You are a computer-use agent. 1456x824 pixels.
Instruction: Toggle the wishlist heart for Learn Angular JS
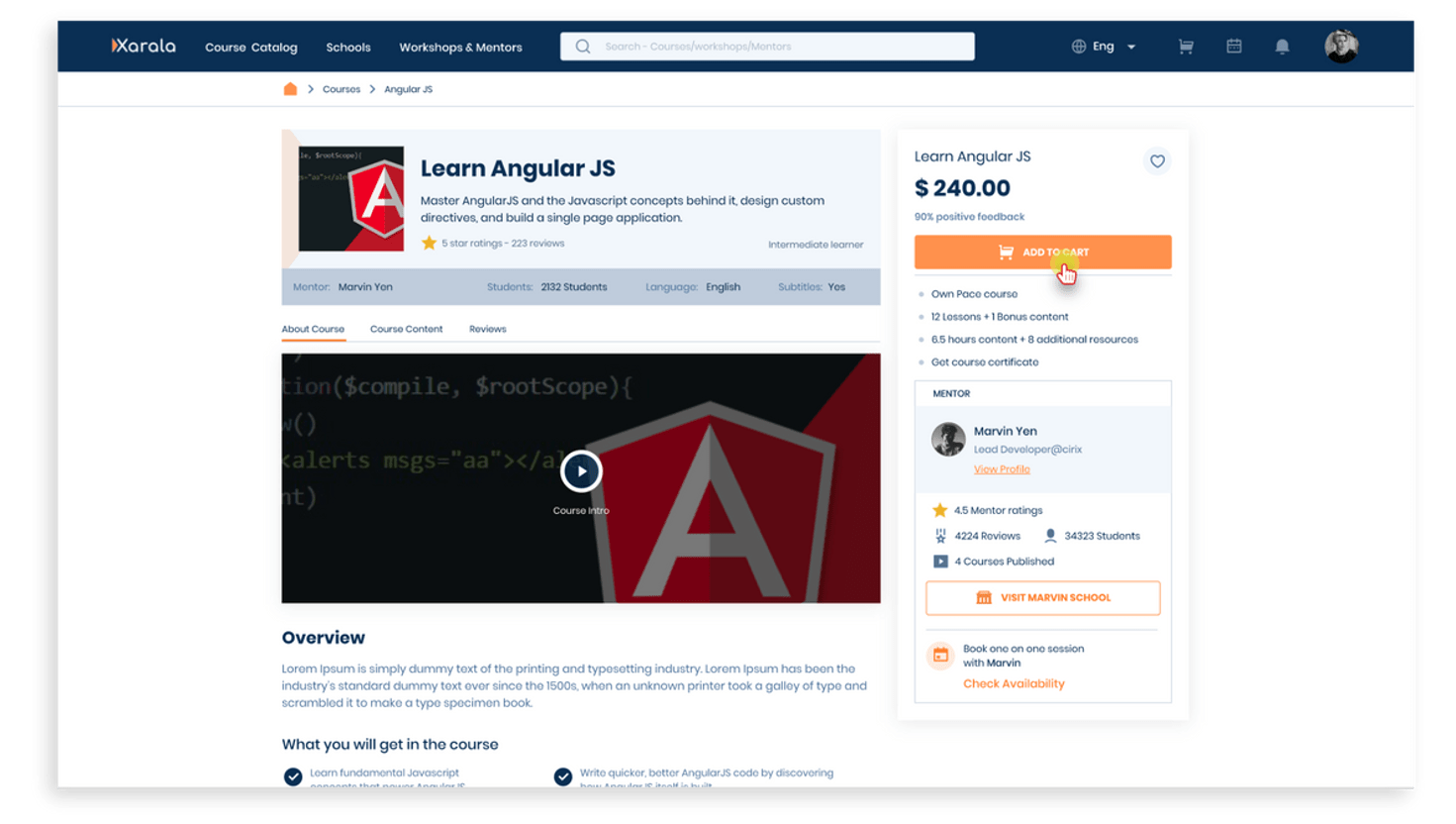tap(1156, 160)
